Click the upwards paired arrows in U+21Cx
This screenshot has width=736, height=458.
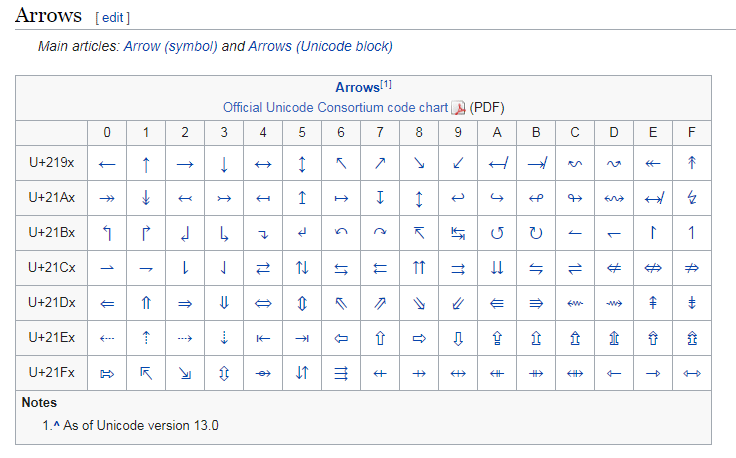[x=419, y=268]
